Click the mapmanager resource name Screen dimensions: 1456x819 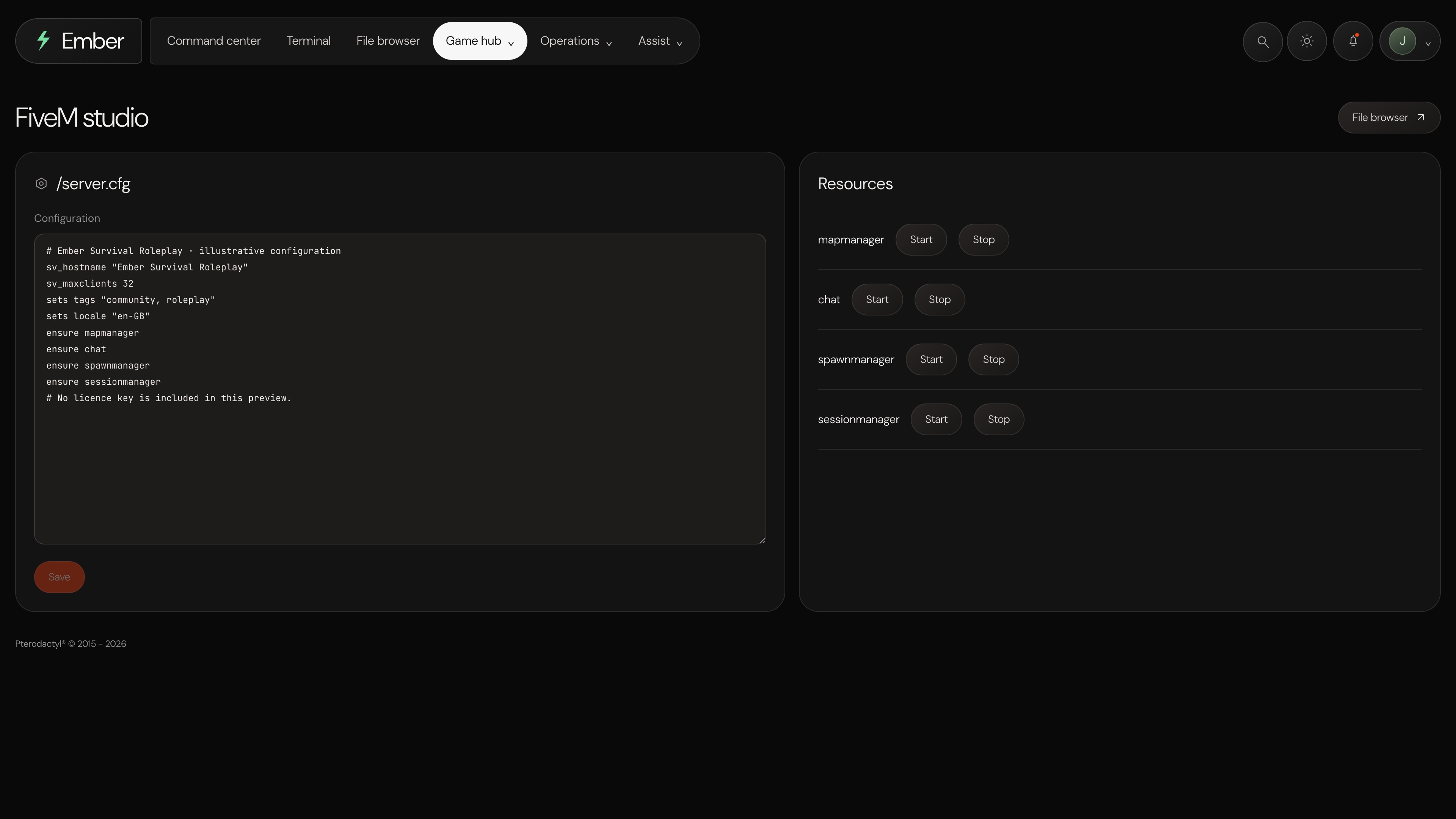[x=850, y=240]
